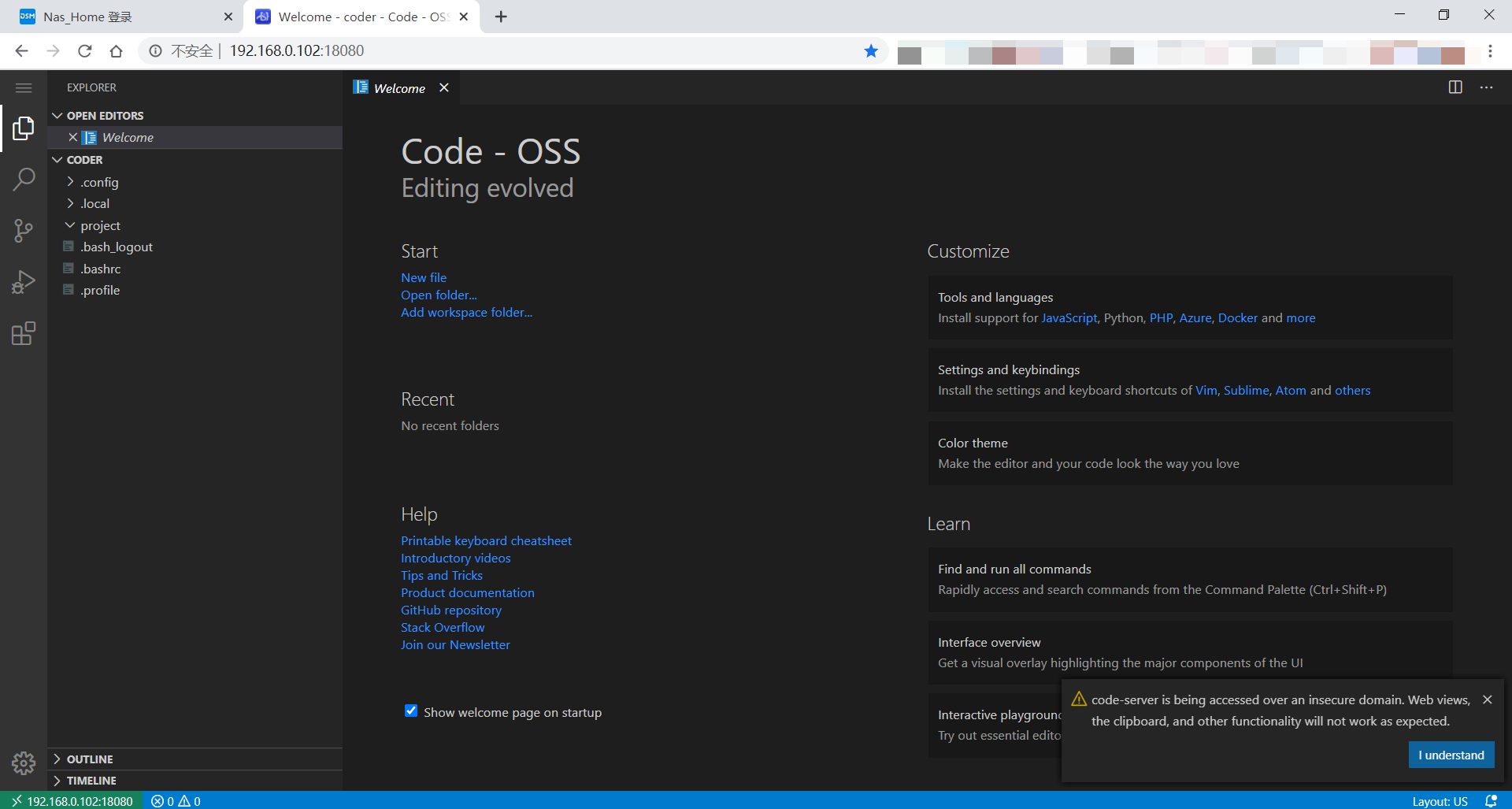The width and height of the screenshot is (1512, 809).
Task: Close the Welcome editor tab
Action: click(x=444, y=87)
